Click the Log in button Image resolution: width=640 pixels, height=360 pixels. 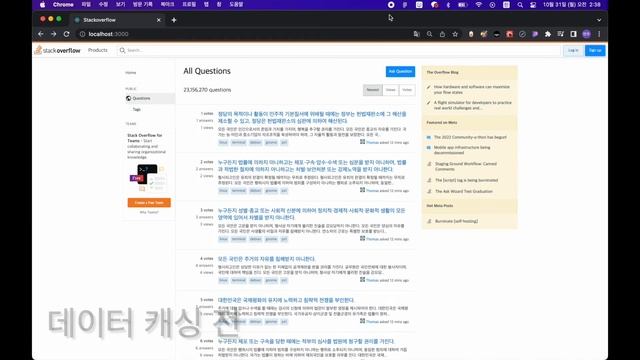[573, 50]
